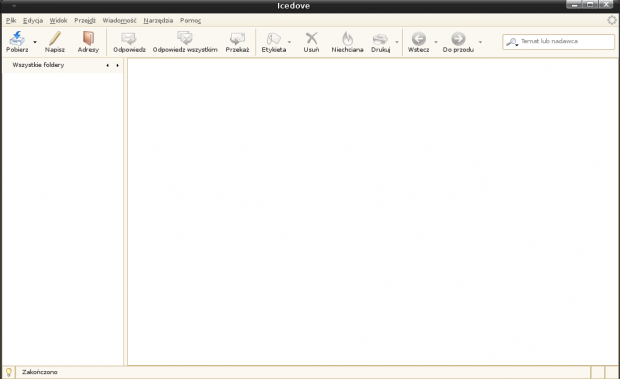
Task: Expand the Drukuj dropdown arrow
Action: tap(397, 42)
